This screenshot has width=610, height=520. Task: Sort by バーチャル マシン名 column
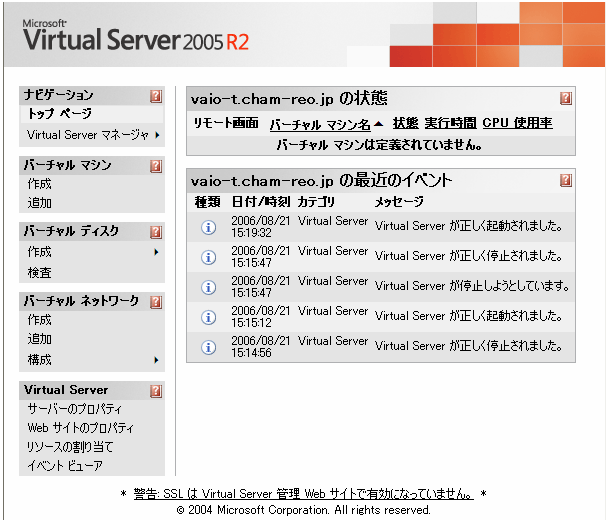point(320,124)
